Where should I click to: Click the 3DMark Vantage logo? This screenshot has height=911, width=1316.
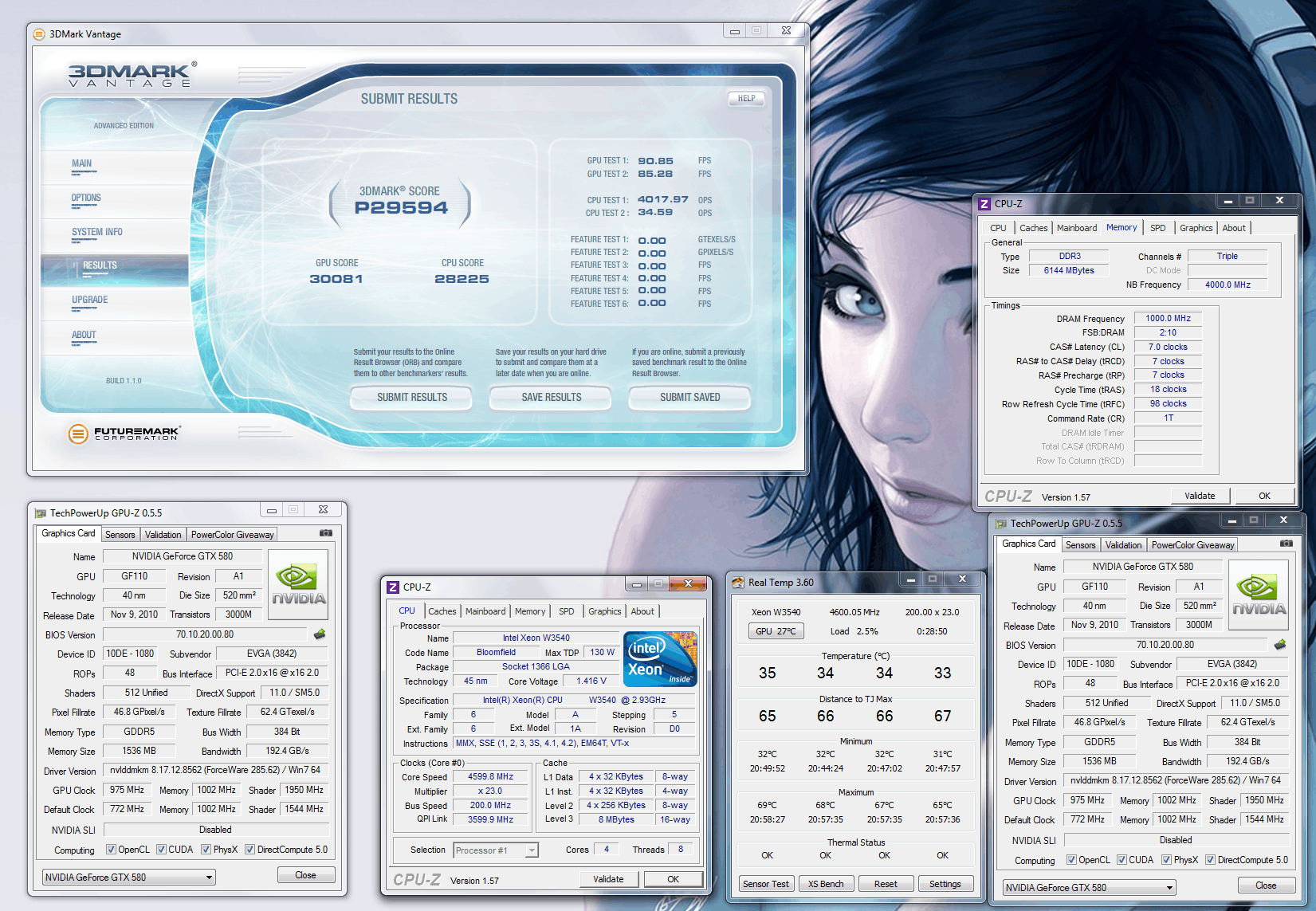coord(132,74)
